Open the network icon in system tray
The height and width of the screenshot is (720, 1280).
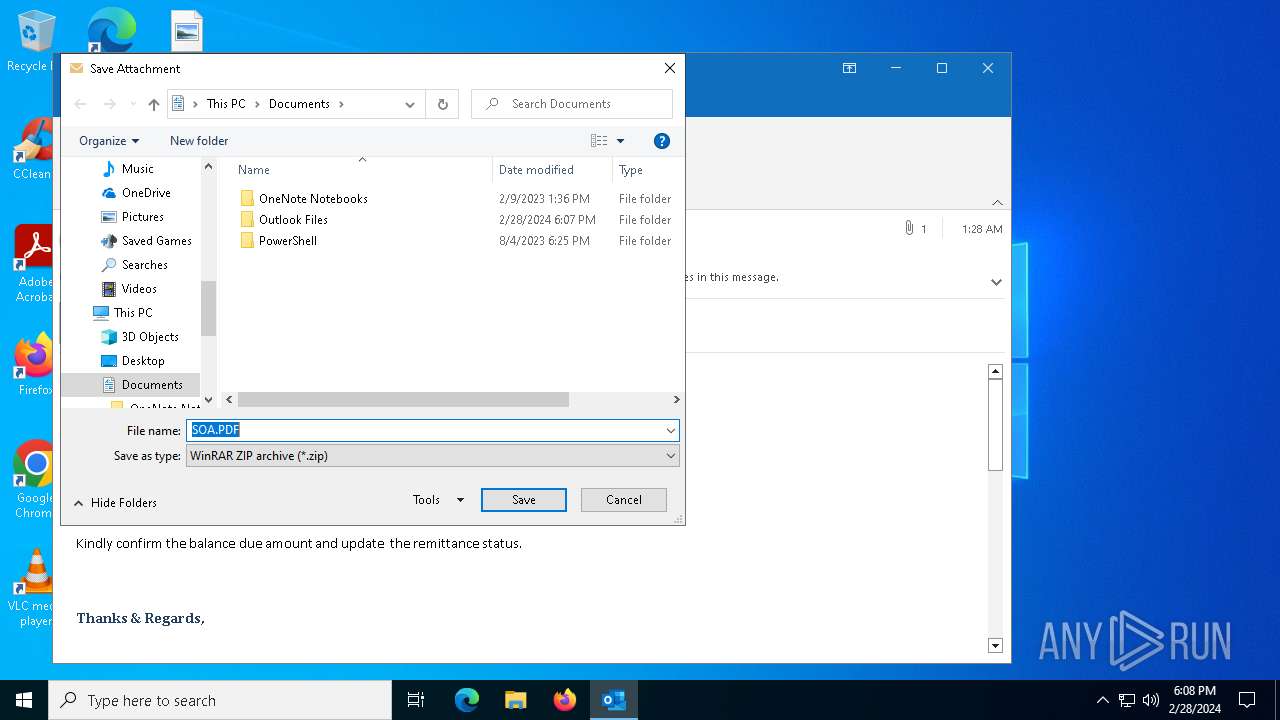coord(1127,700)
